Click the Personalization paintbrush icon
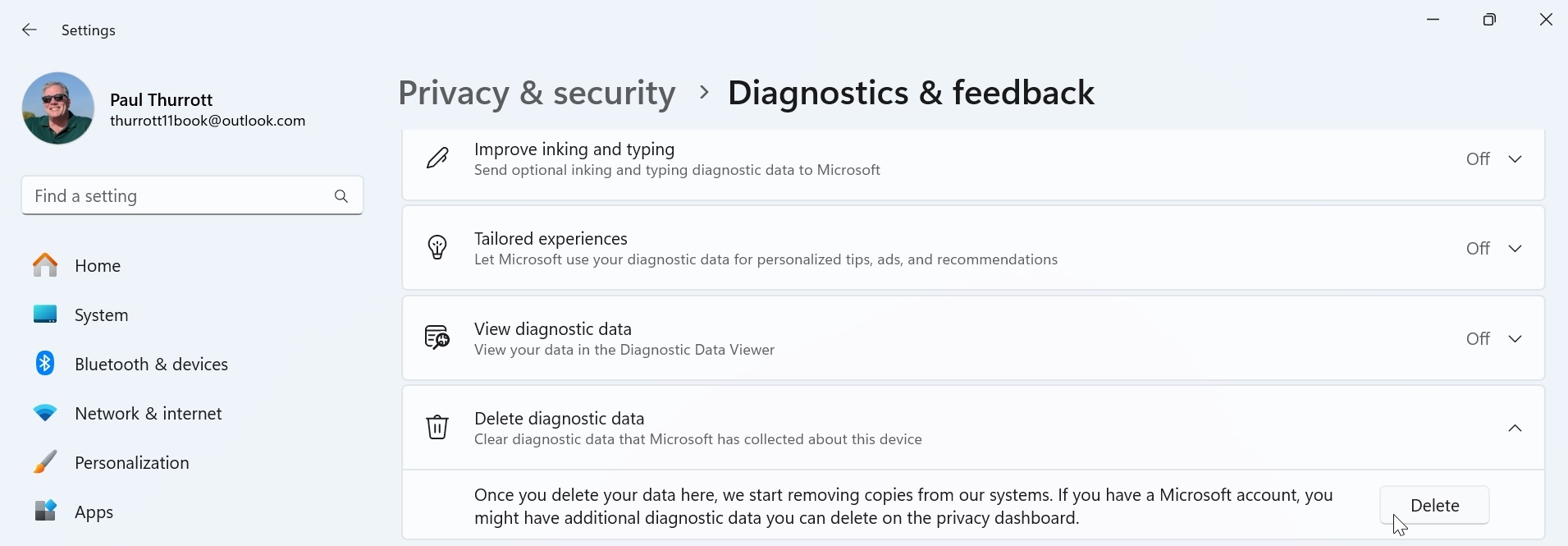The image size is (1568, 546). (x=45, y=462)
